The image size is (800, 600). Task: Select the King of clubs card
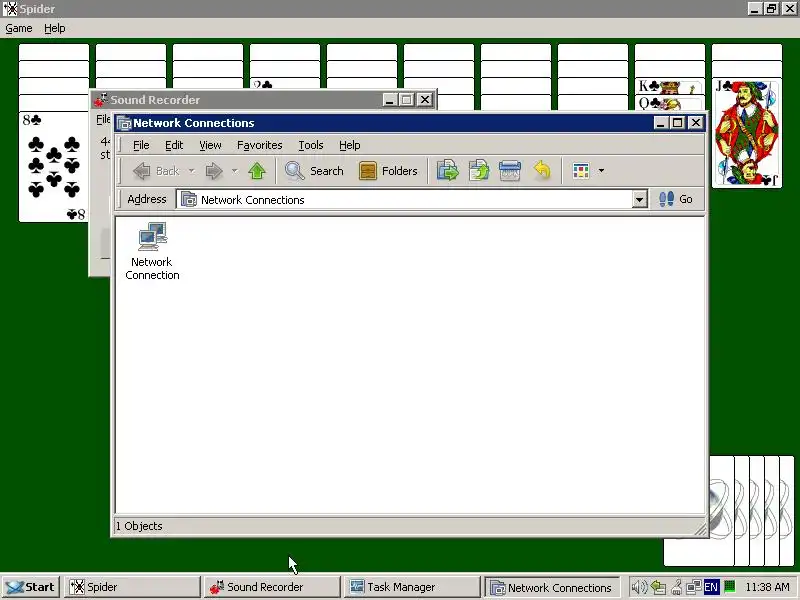click(669, 87)
